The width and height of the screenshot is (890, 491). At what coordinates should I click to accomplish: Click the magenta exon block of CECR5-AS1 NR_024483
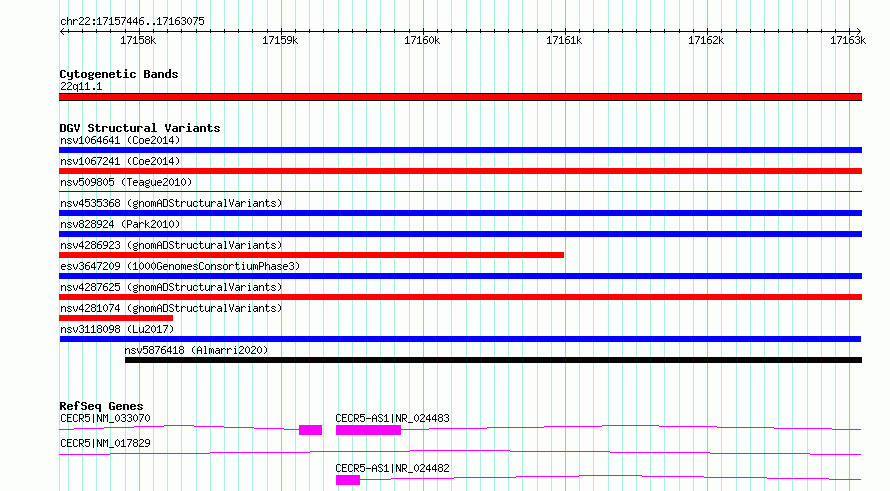tap(368, 430)
